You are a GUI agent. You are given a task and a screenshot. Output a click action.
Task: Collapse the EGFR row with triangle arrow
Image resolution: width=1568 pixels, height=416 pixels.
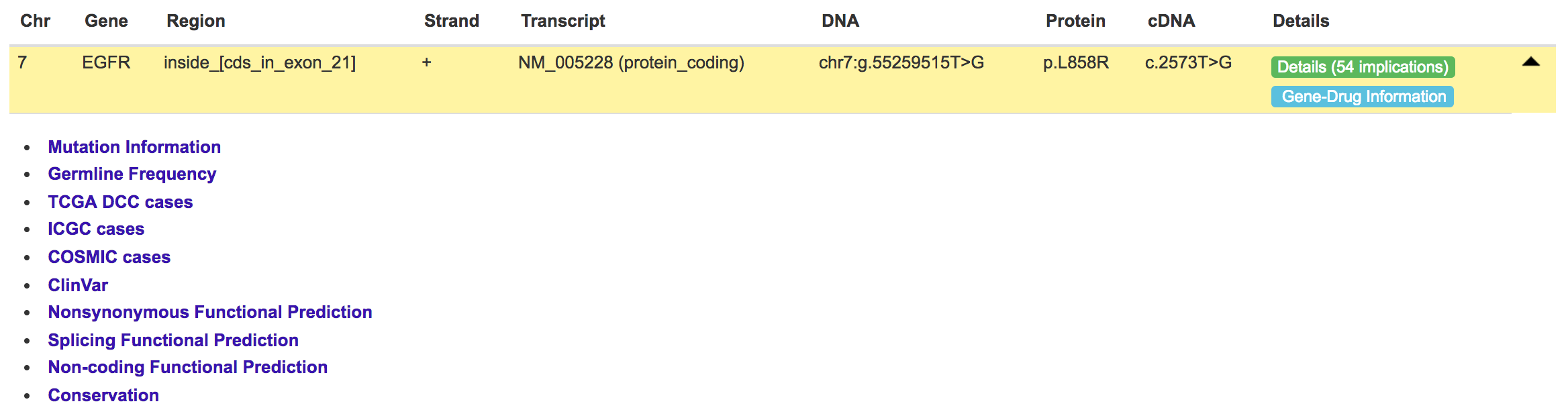click(1530, 62)
